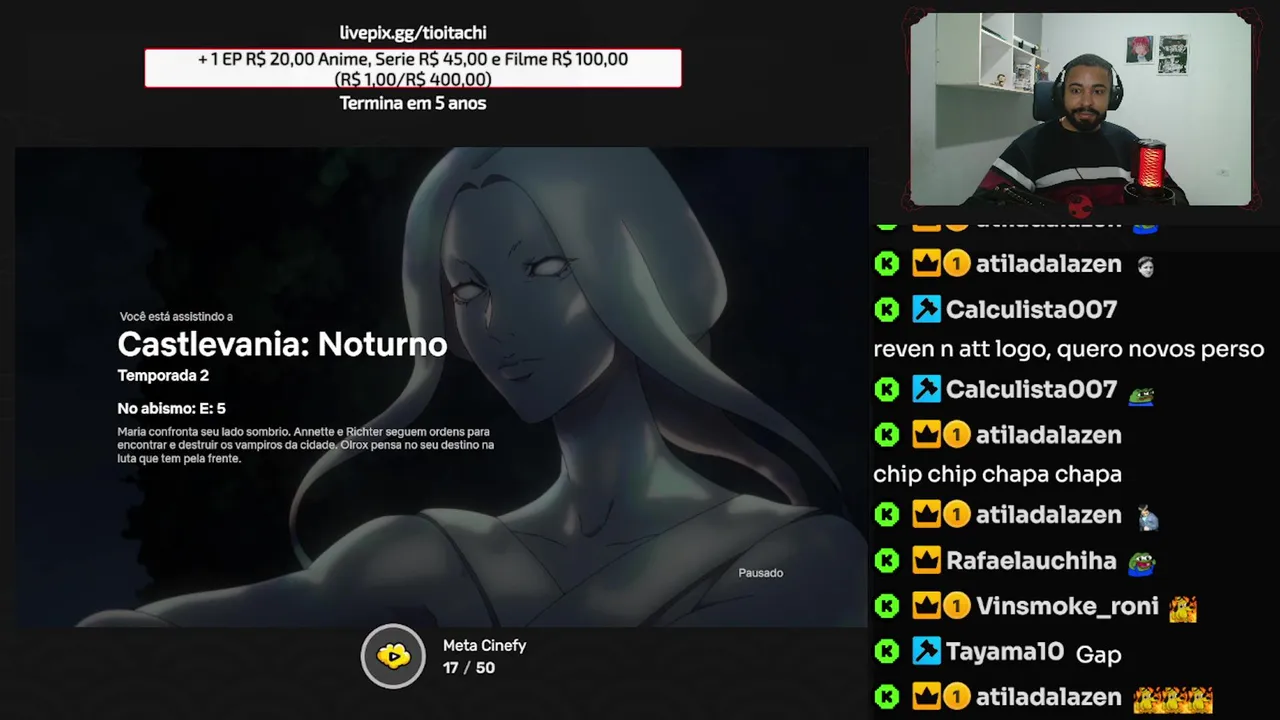1280x720 pixels.
Task: Click the red glowing lamp in the webcam
Action: click(1151, 165)
